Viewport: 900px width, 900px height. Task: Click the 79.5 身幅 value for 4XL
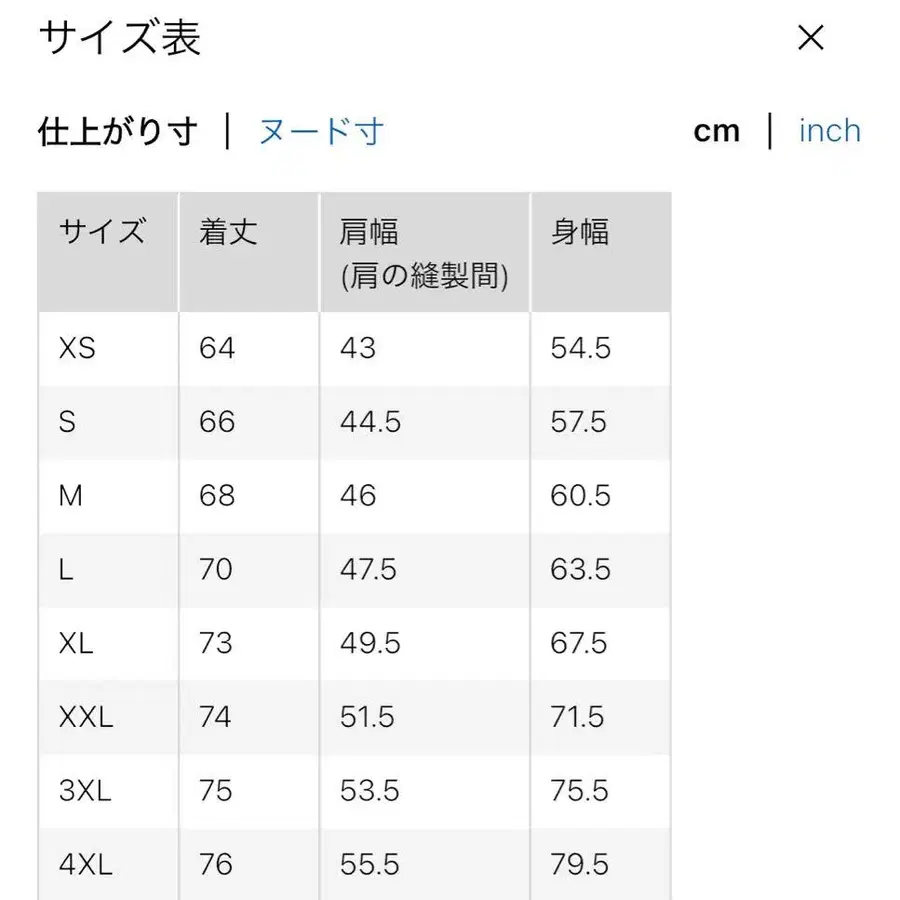(x=578, y=863)
